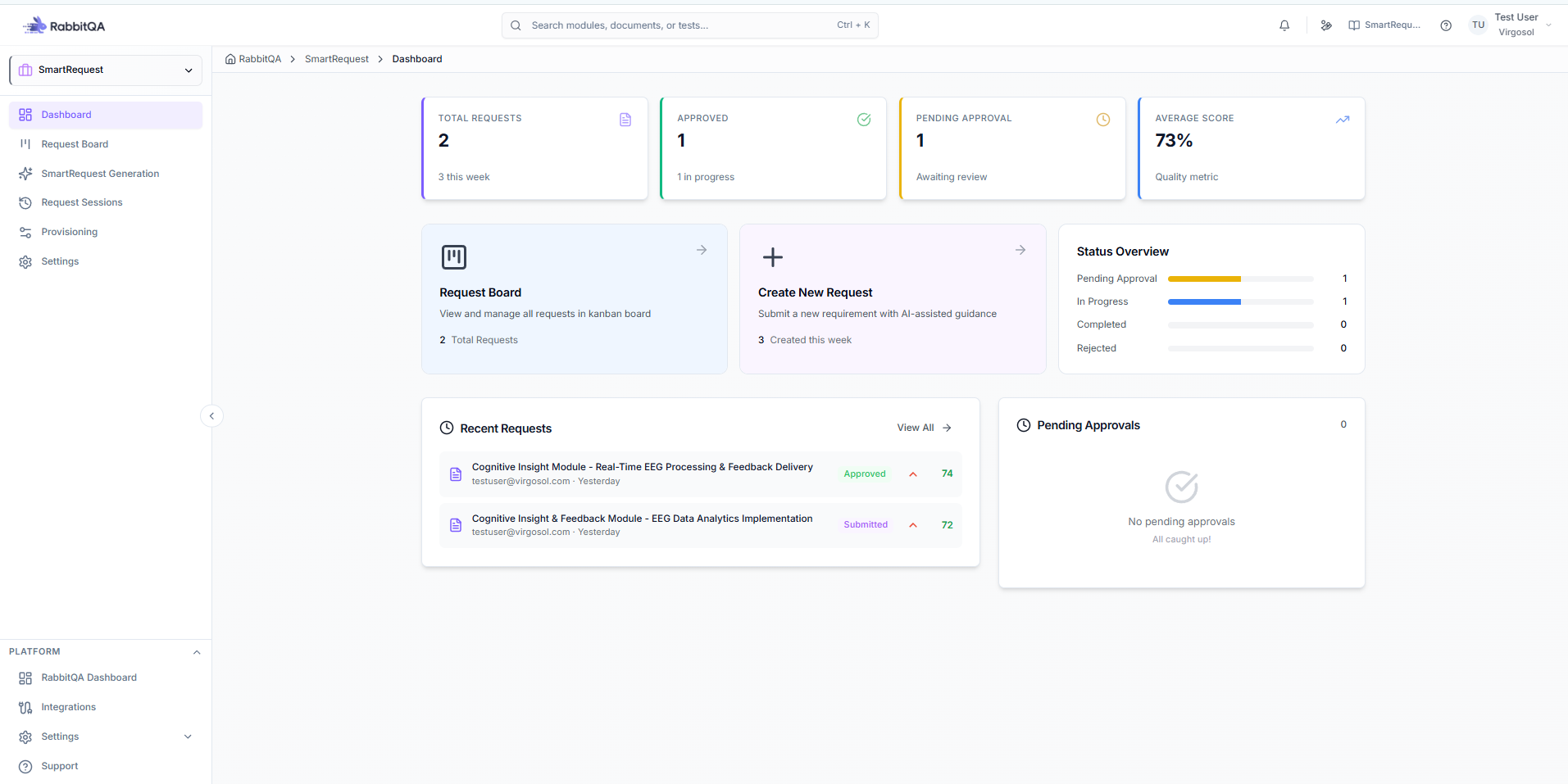The width and height of the screenshot is (1568, 784).
Task: Click document icon of Real-Time EEG Processing request
Action: (x=456, y=474)
